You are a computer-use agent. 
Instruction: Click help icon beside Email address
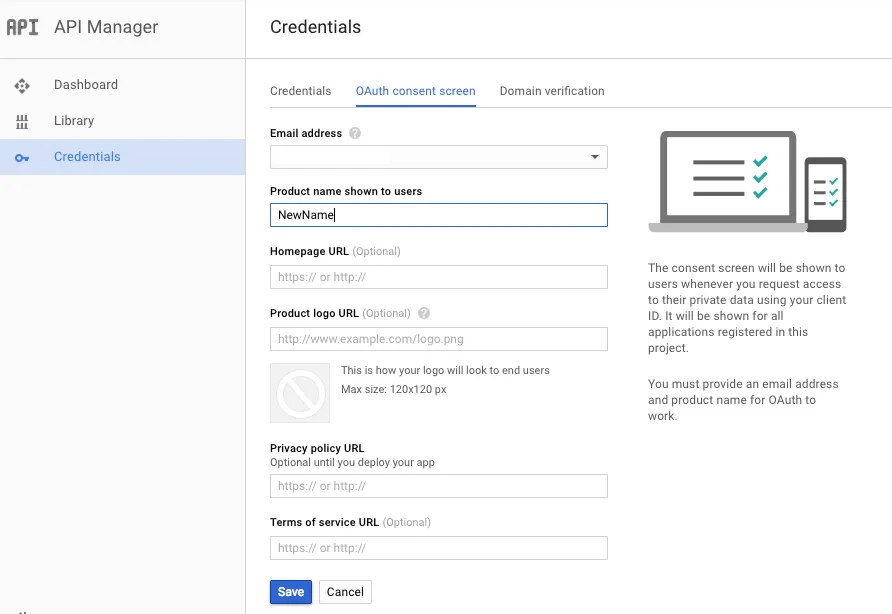tap(355, 134)
